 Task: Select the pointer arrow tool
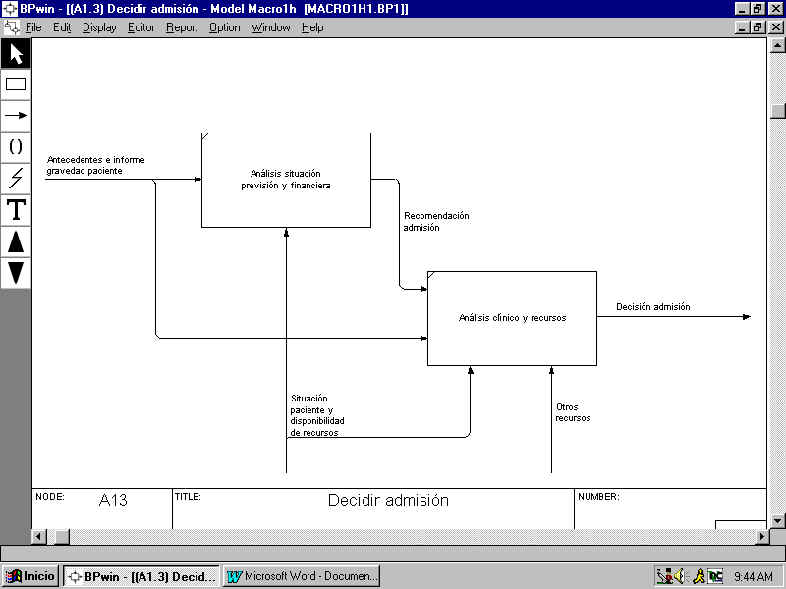point(16,53)
